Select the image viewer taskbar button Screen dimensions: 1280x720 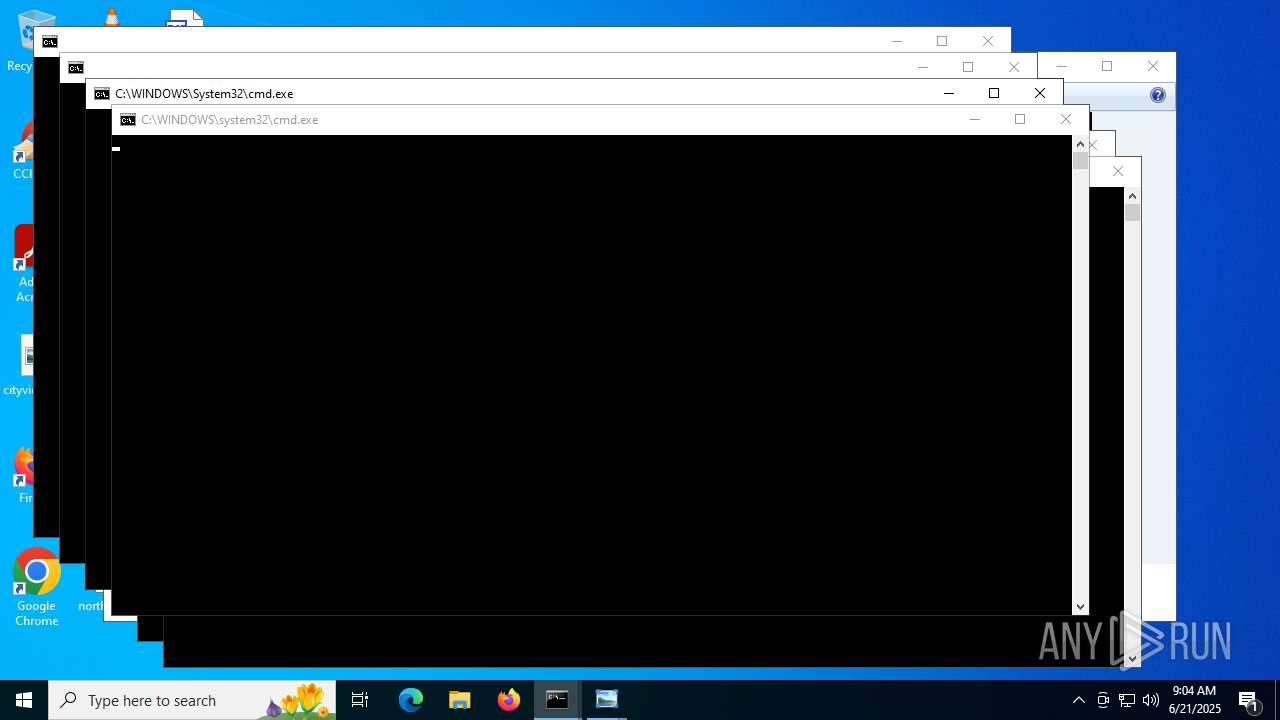[x=607, y=700]
